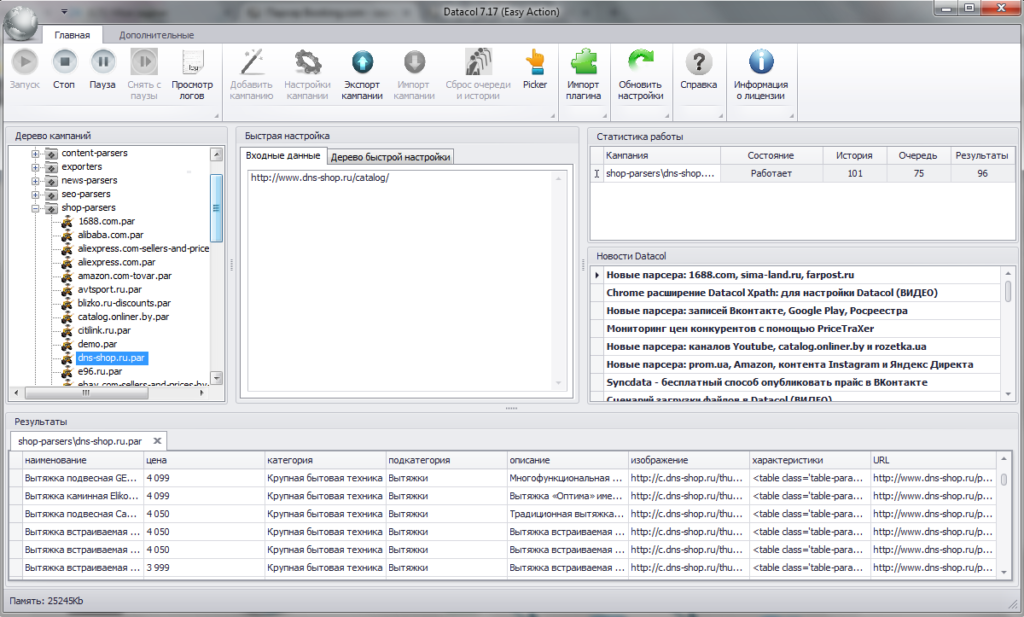Select e96.ru.par campaign
This screenshot has width=1024, height=617.
point(99,372)
